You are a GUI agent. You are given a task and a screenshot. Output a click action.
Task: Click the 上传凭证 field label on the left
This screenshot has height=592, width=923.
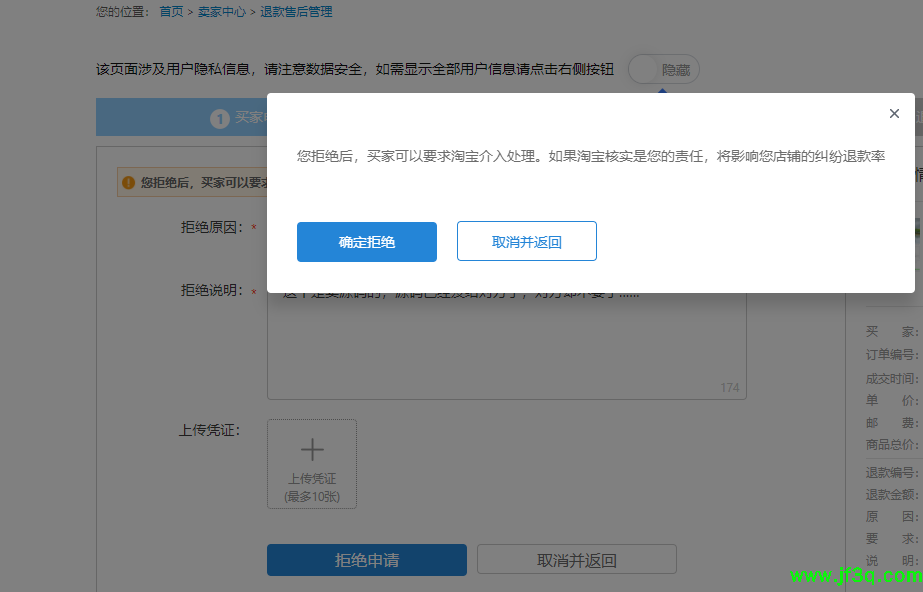(209, 431)
